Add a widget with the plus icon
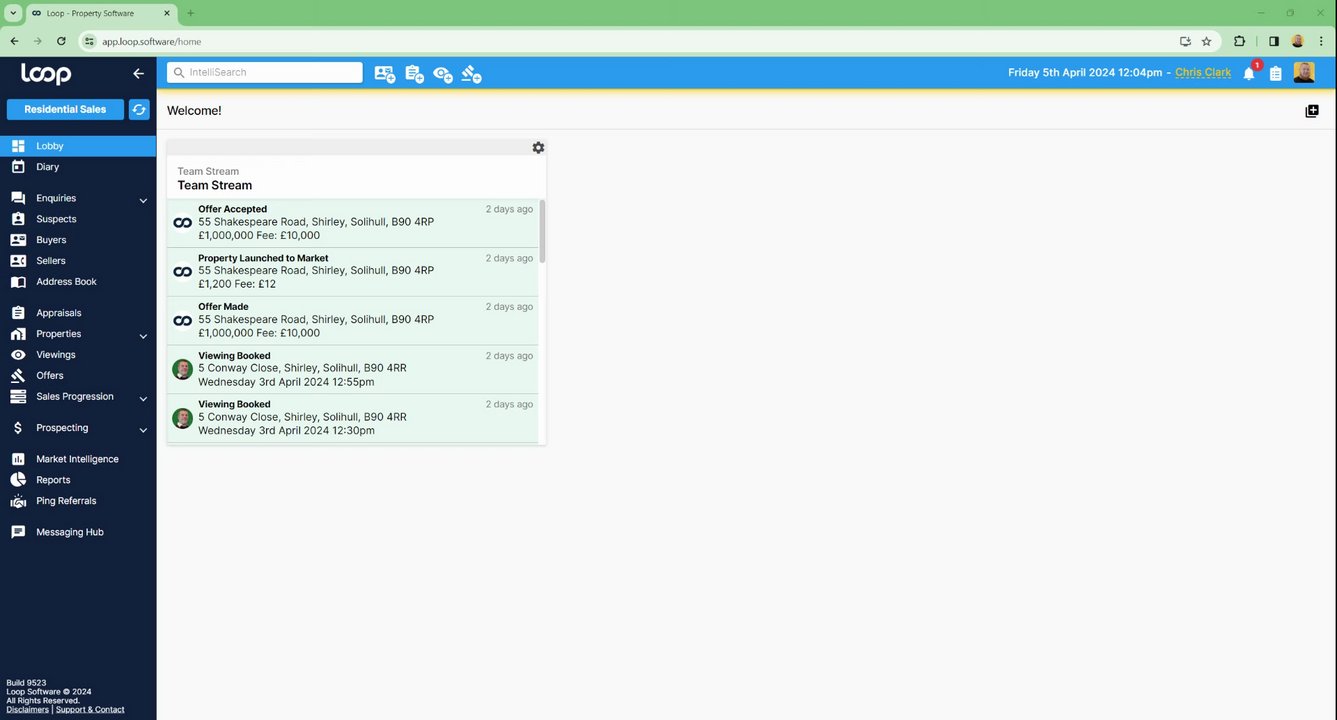The width and height of the screenshot is (1337, 720). tap(1312, 111)
